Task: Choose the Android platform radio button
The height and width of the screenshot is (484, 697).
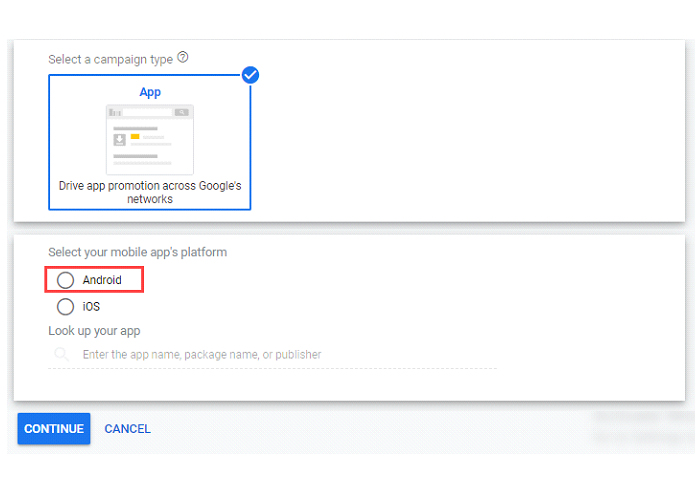Action: (65, 280)
